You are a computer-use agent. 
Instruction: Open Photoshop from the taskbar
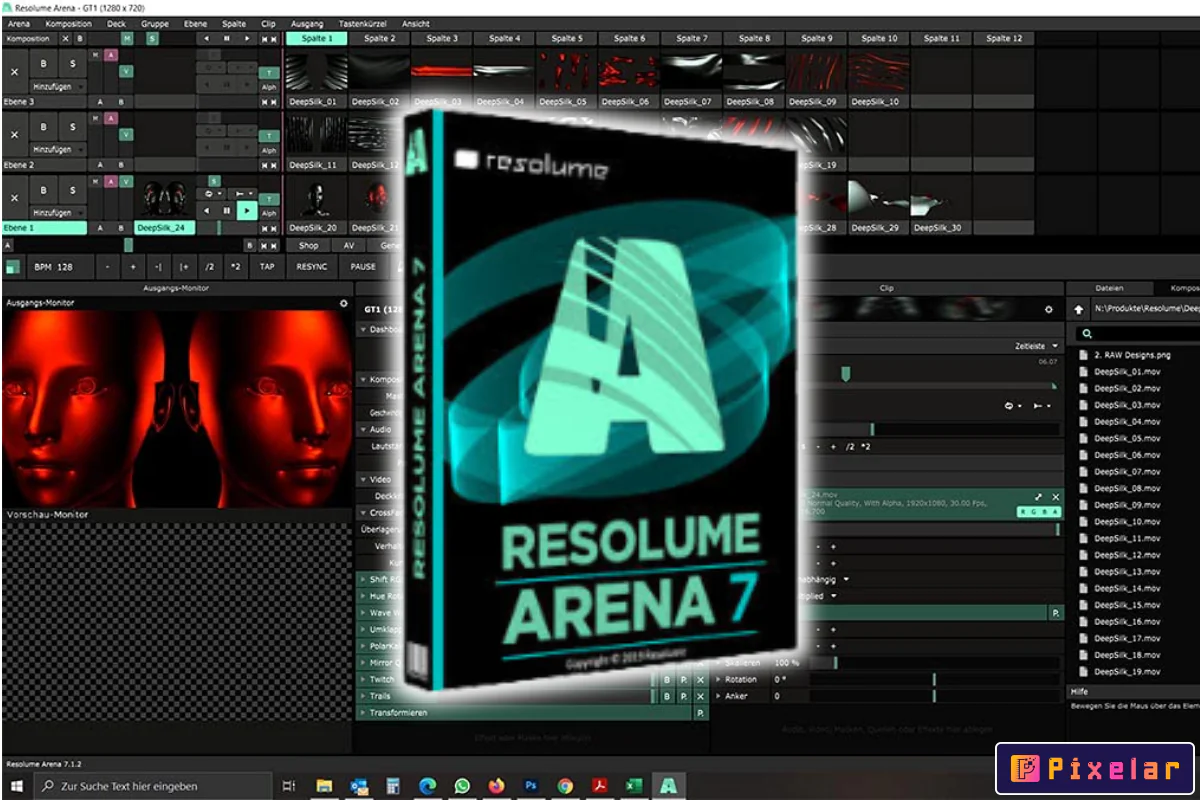point(530,786)
